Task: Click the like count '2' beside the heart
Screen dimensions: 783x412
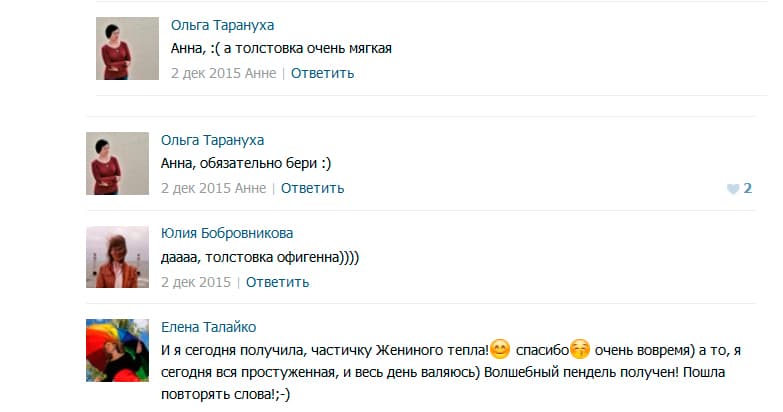Action: pos(747,188)
